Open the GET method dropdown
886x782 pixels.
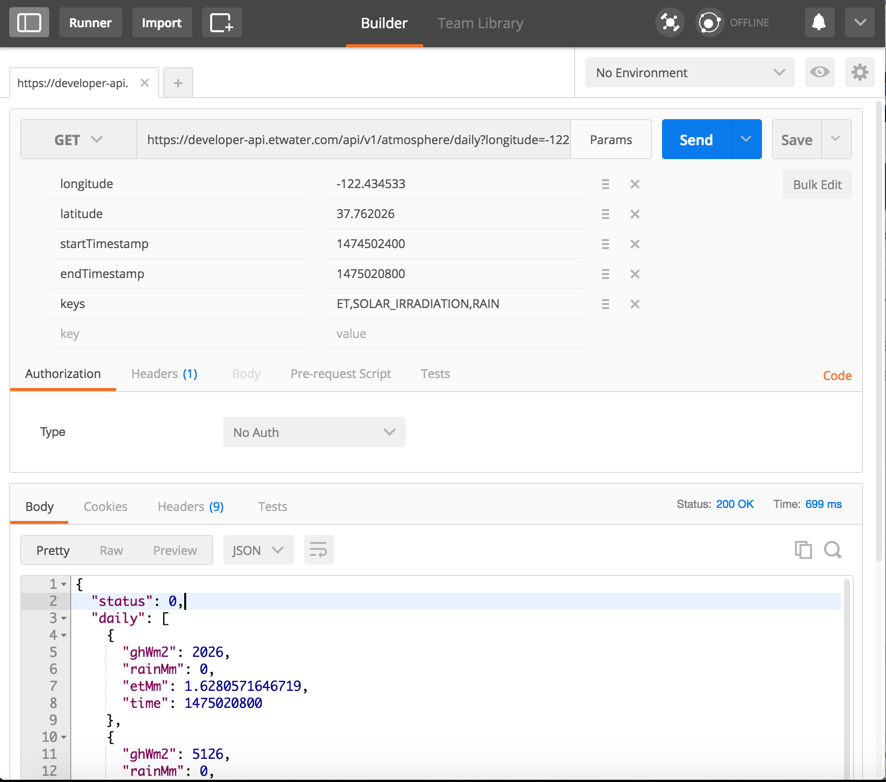pos(78,140)
